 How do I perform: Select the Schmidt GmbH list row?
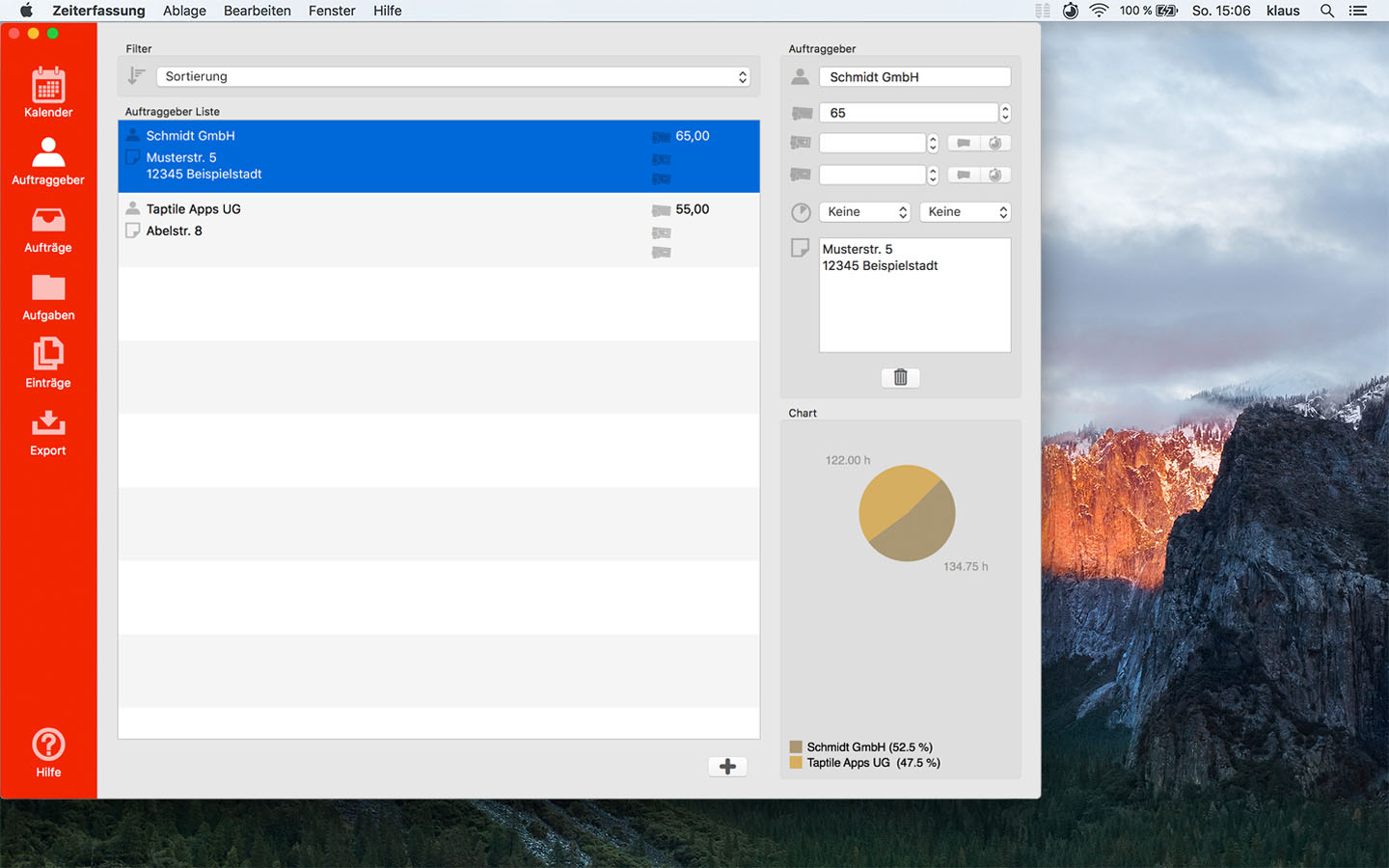439,156
